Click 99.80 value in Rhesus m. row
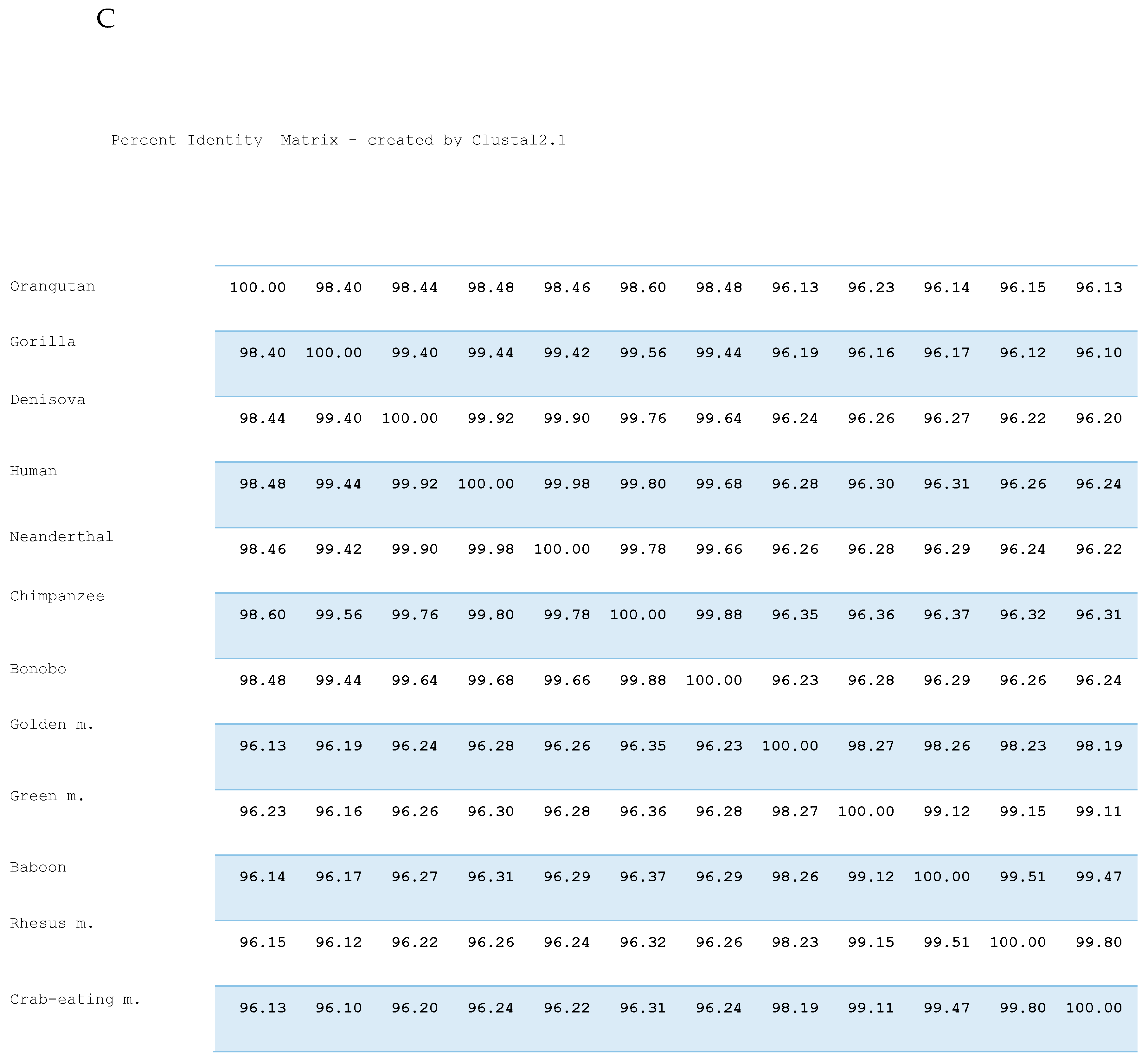Screen dimensions: 1148x1060 point(1098,942)
